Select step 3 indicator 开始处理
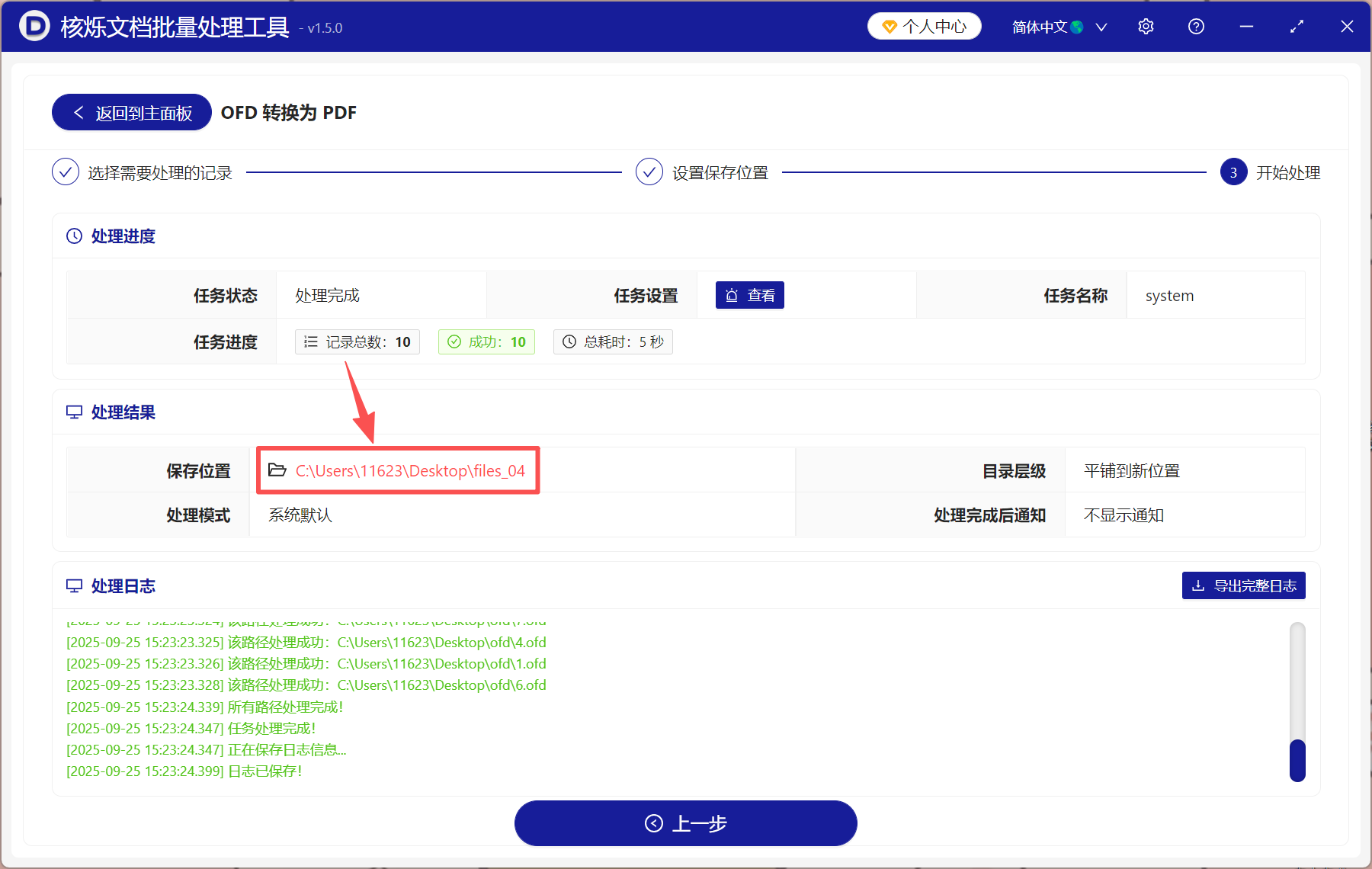This screenshot has height=869, width=1372. [x=1233, y=172]
